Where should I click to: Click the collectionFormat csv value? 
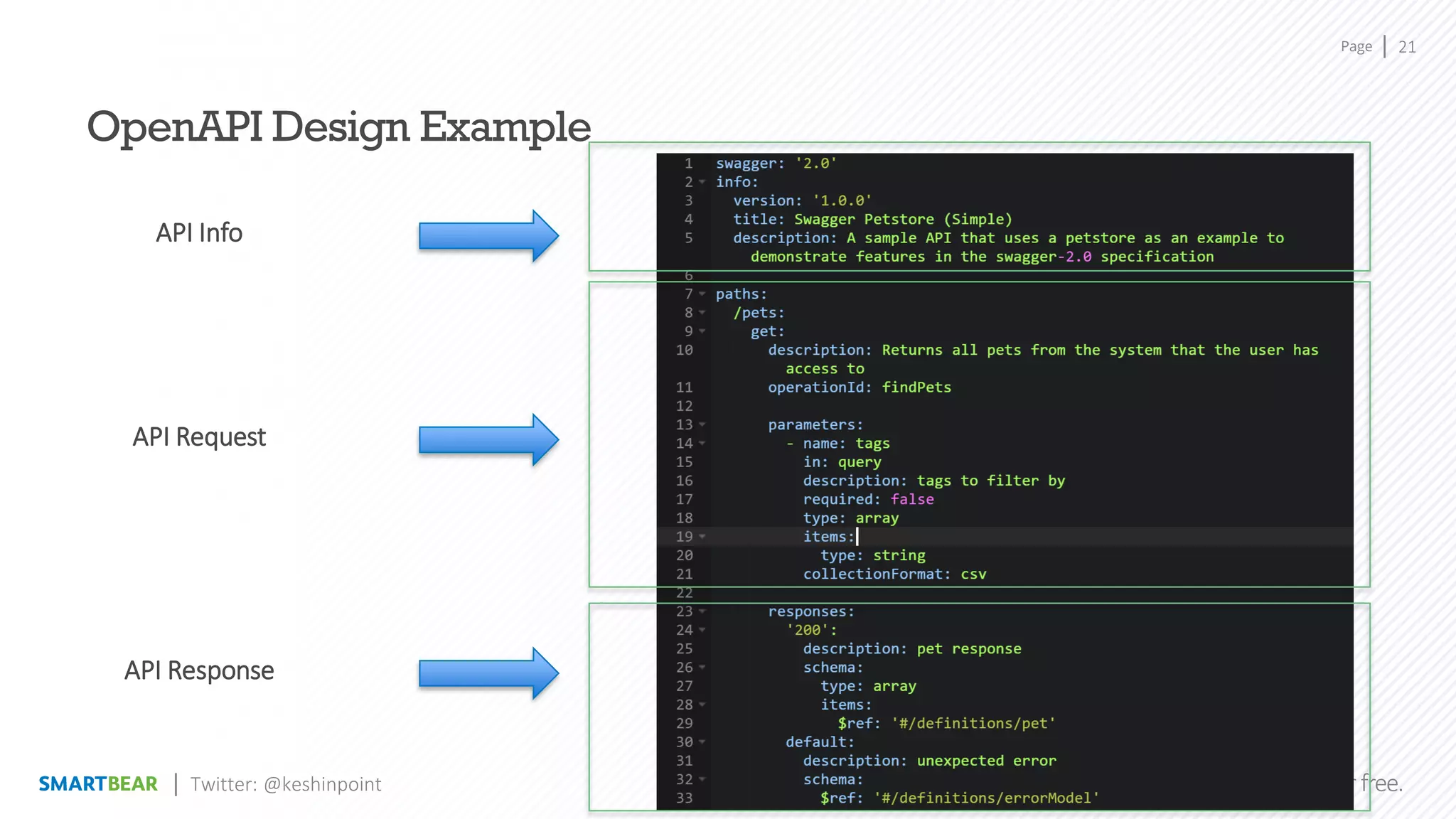[x=973, y=574]
